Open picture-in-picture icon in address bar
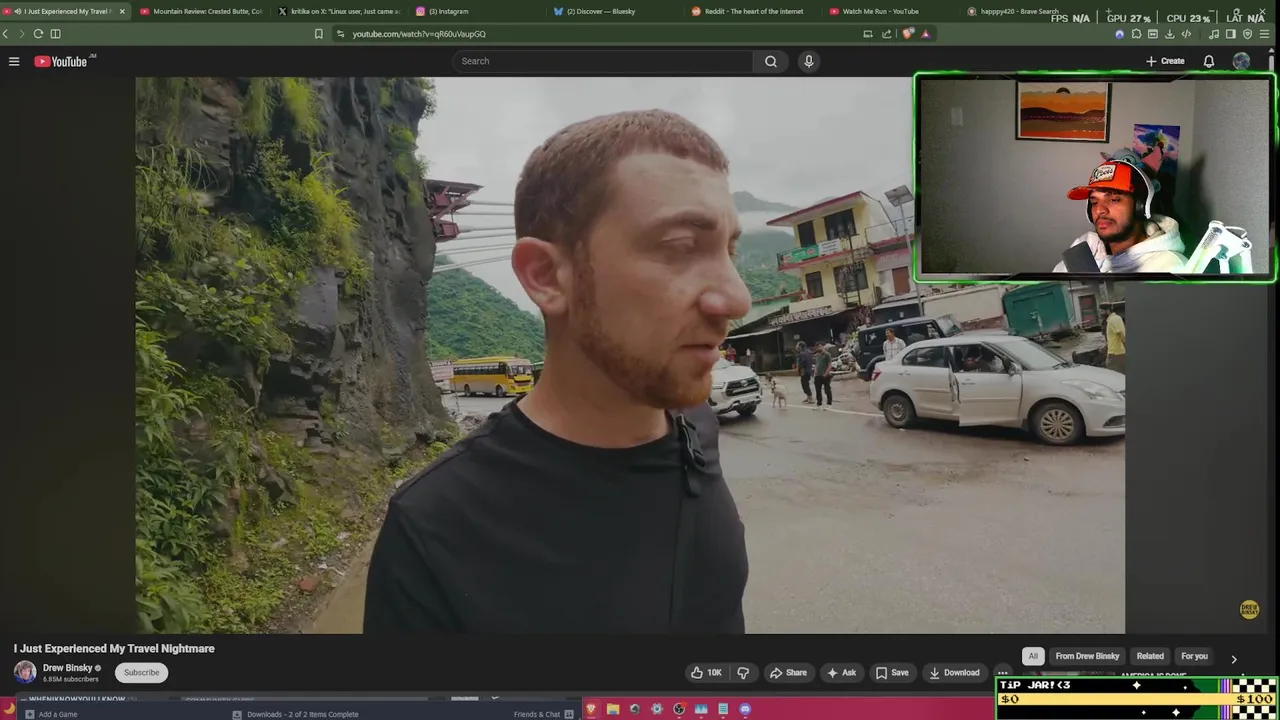The image size is (1280, 720). [x=868, y=34]
